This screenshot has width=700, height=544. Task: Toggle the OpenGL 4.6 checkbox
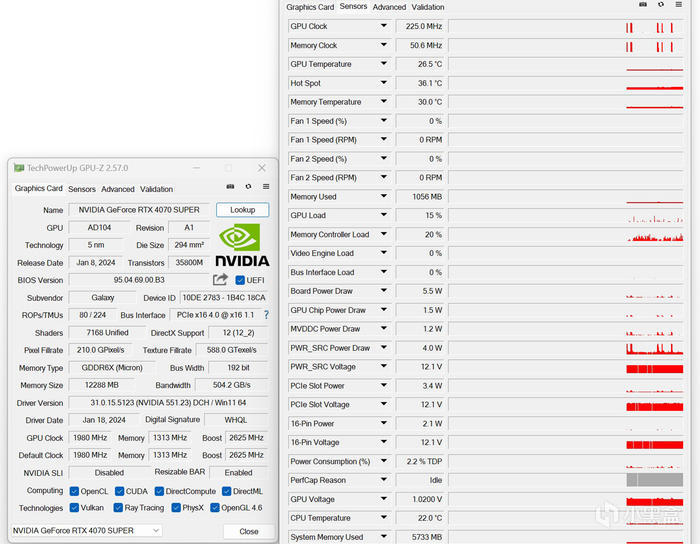[215, 508]
